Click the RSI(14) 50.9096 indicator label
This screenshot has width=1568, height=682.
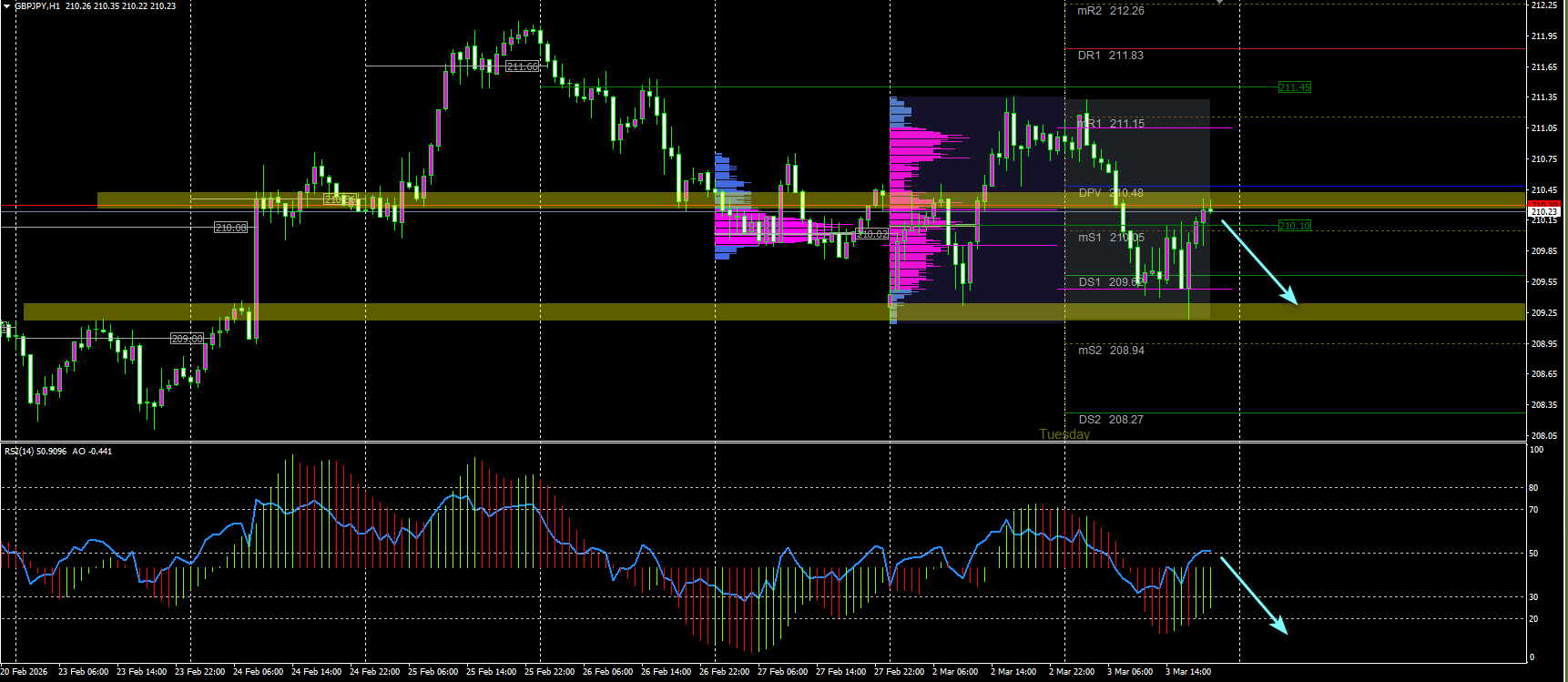36,452
